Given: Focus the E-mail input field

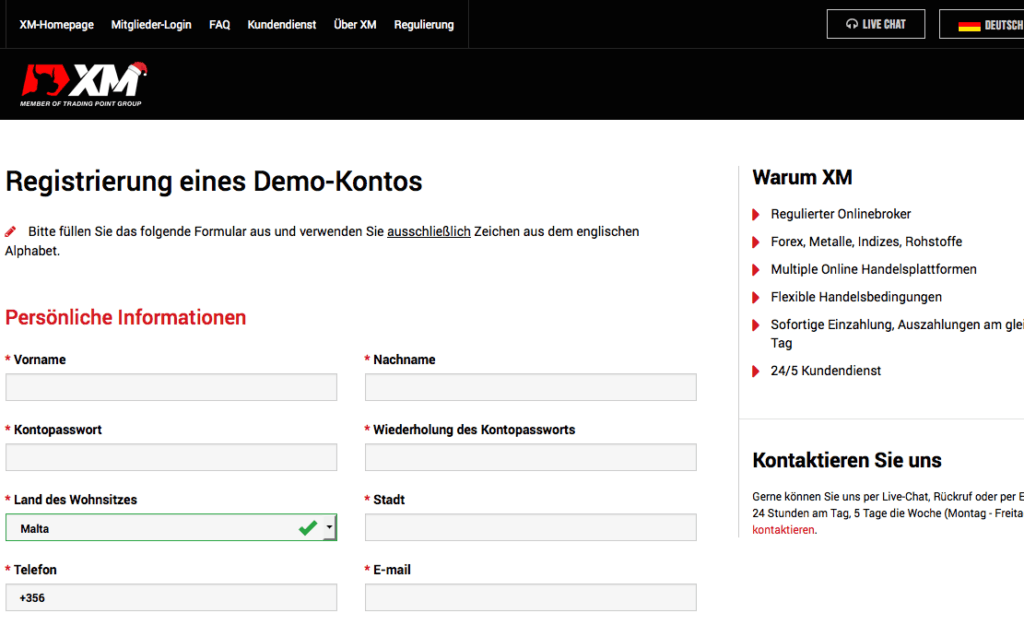Looking at the screenshot, I should tap(530, 598).
